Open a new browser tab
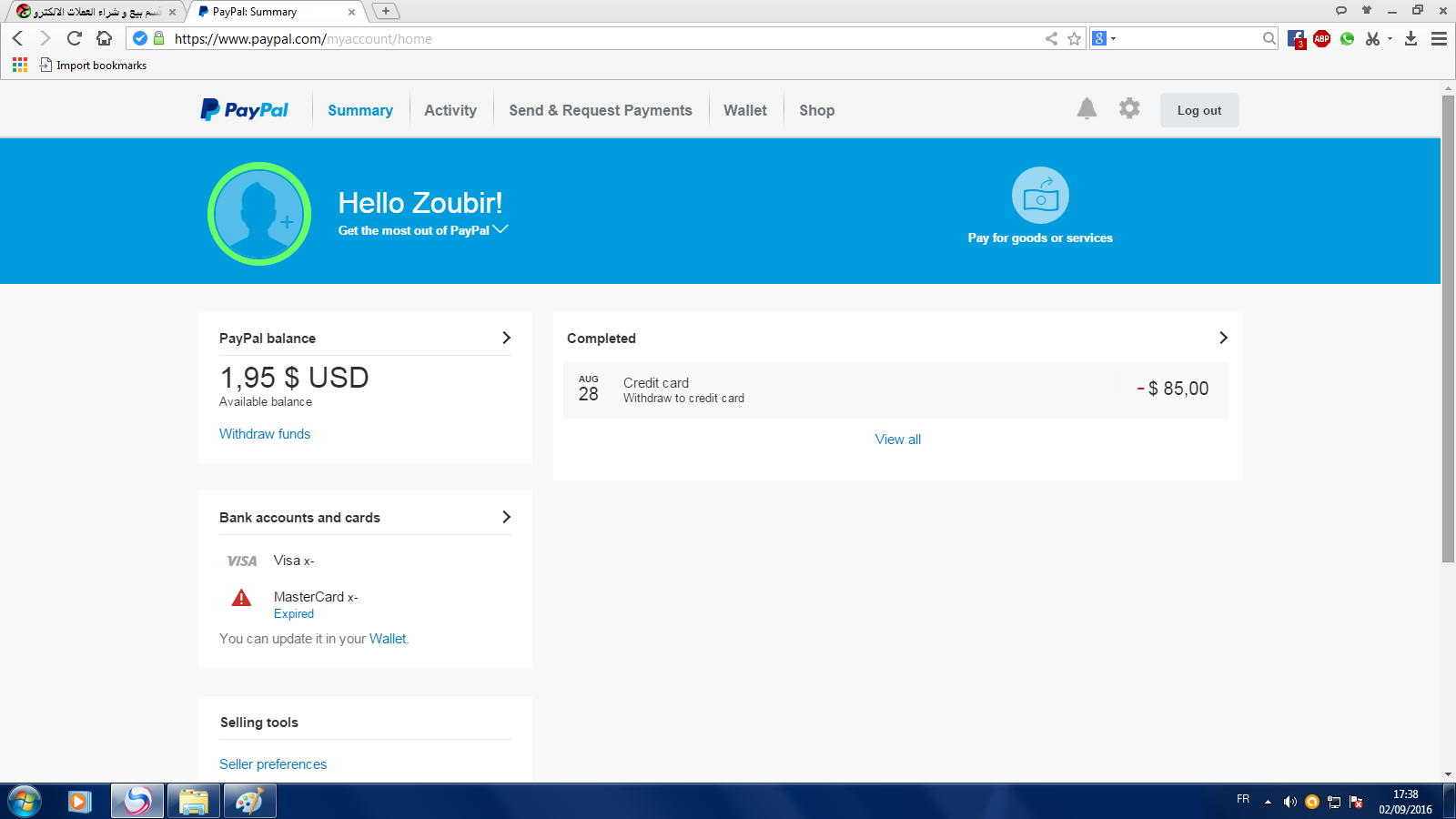Screen dimensions: 1456x819 [x=386, y=11]
